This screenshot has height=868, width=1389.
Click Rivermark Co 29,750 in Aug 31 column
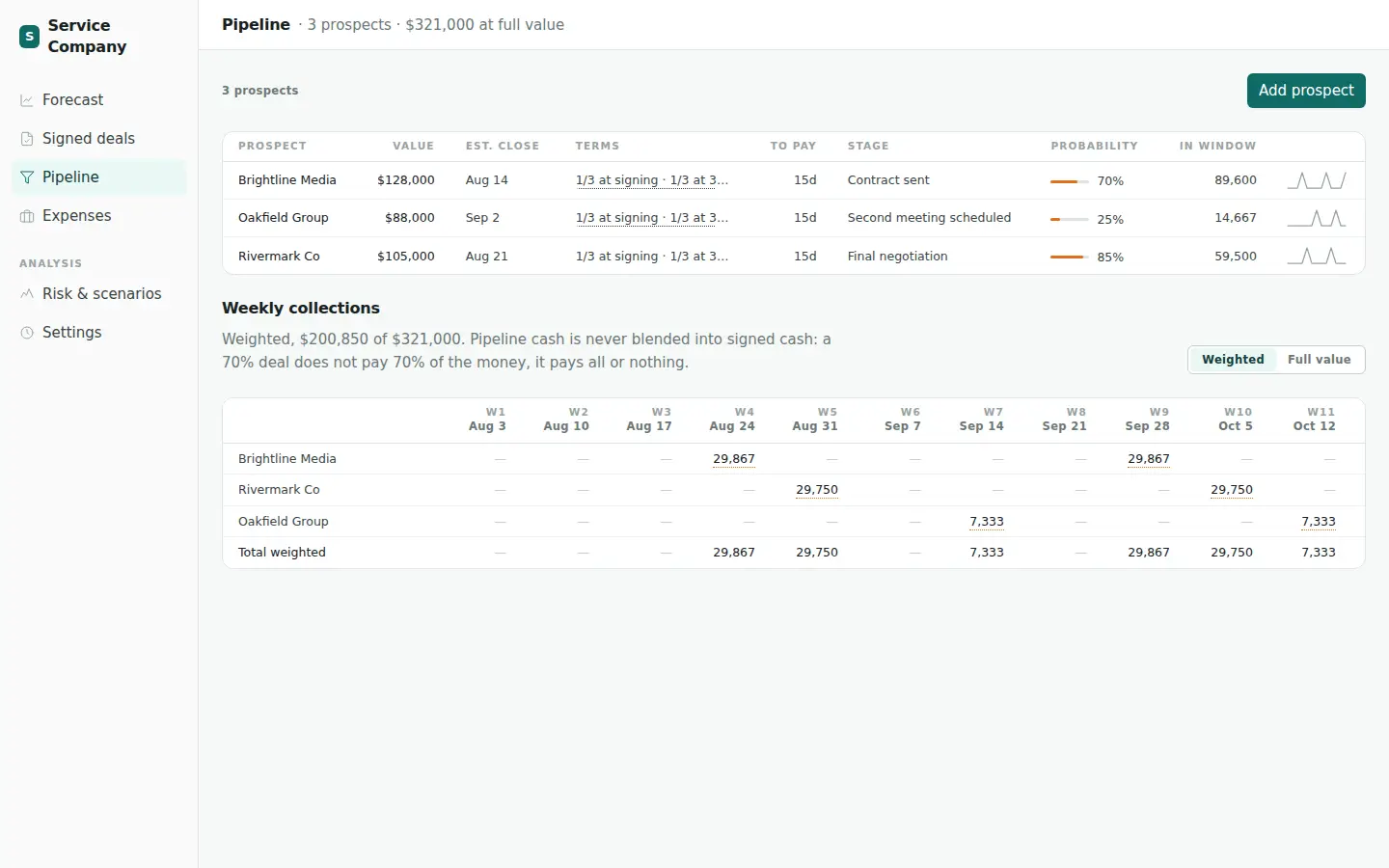click(817, 490)
